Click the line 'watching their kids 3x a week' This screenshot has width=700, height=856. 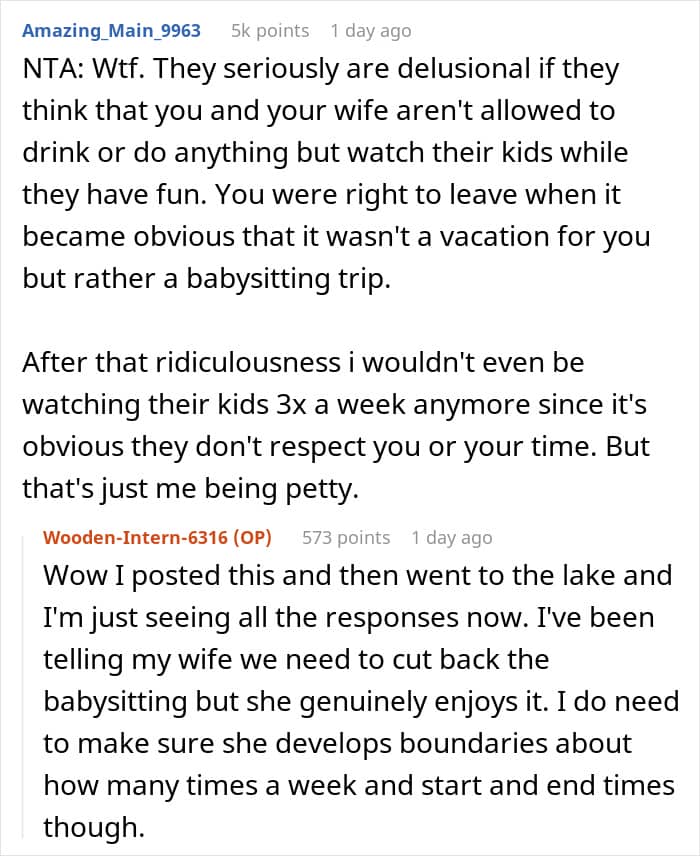[x=335, y=405]
